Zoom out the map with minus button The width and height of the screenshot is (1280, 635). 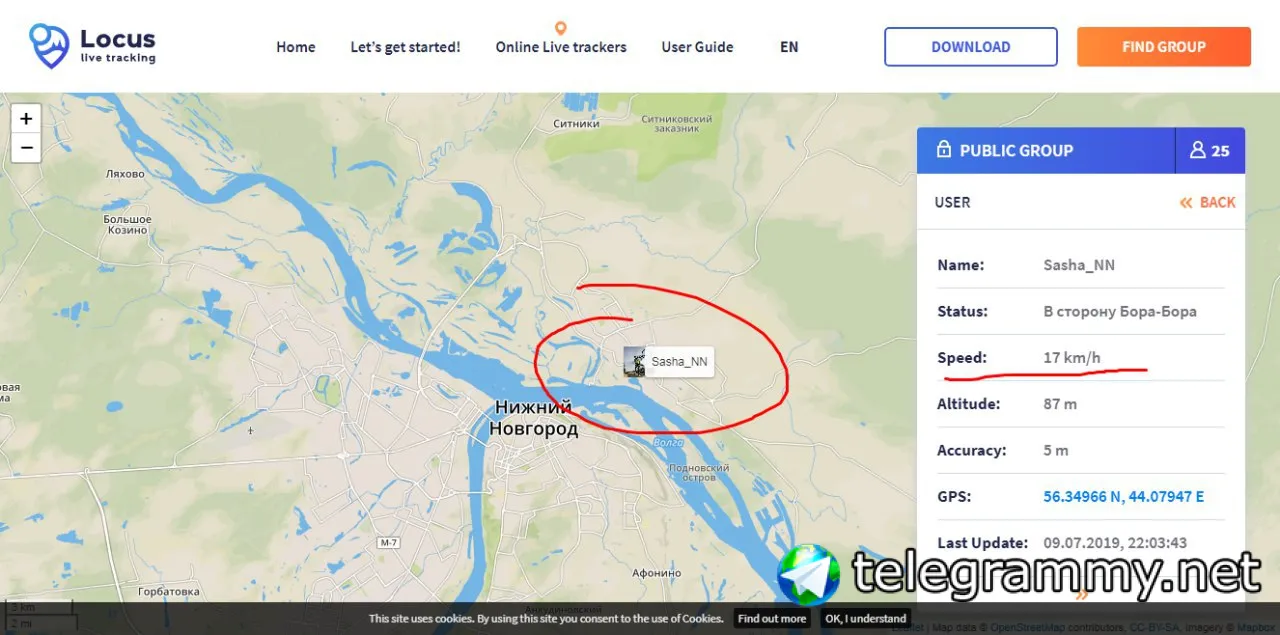(x=26, y=148)
